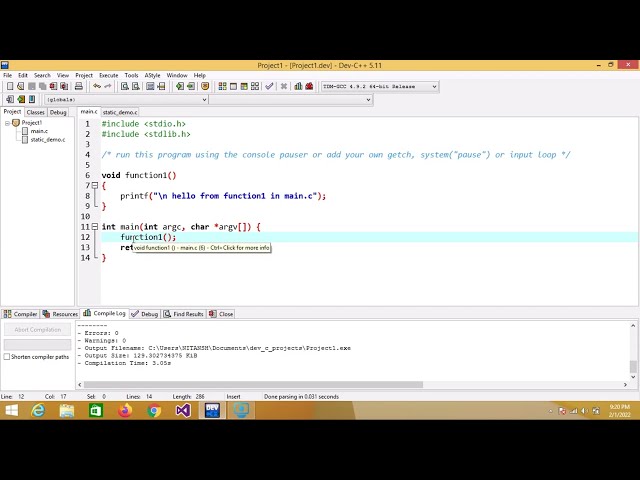Collapse the function1 code fold at line 7
The width and height of the screenshot is (640, 480).
point(95,185)
